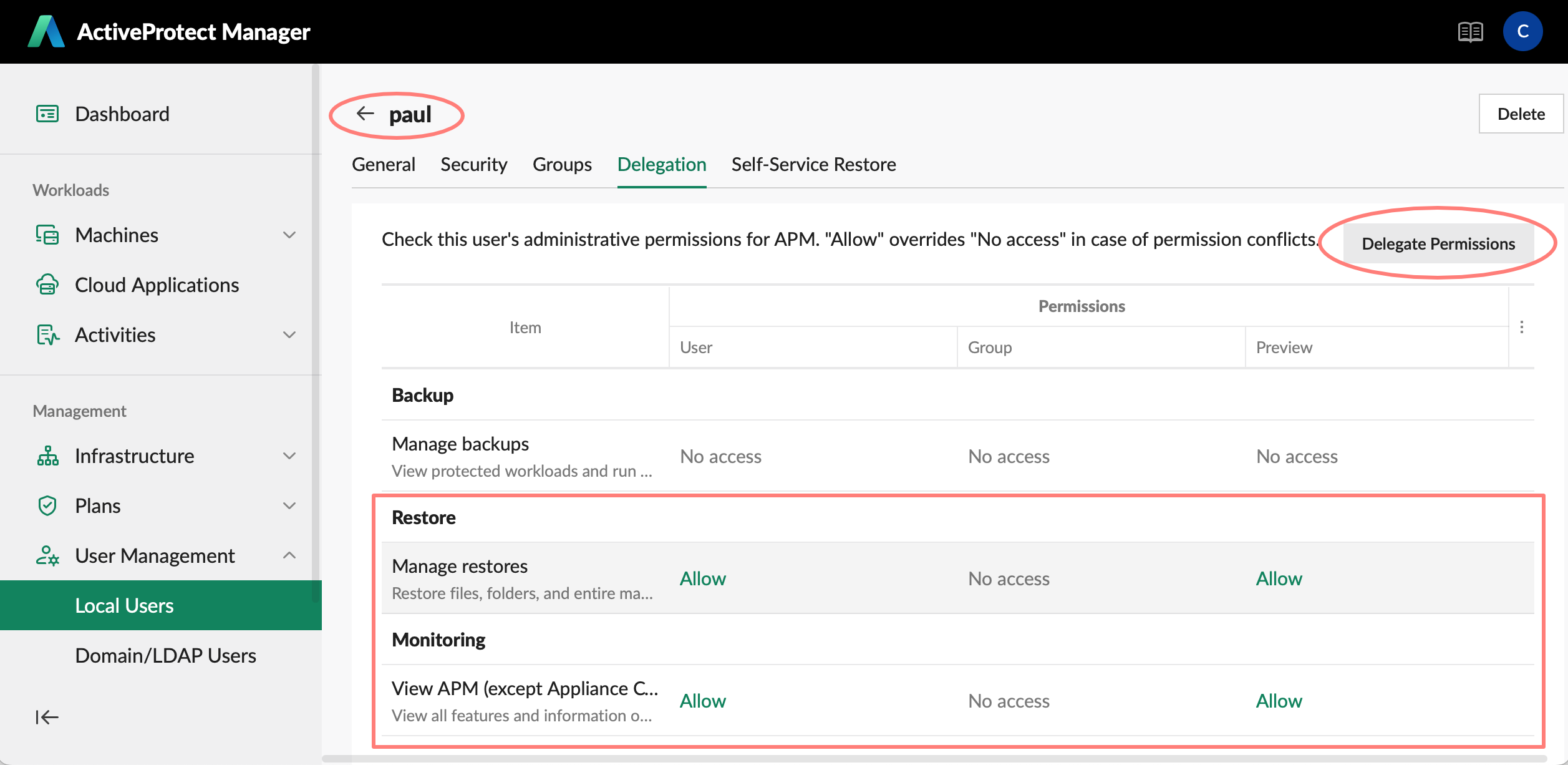Click the Cloud Applications sidebar icon
Viewport: 1568px width, 765px height.
pos(47,285)
